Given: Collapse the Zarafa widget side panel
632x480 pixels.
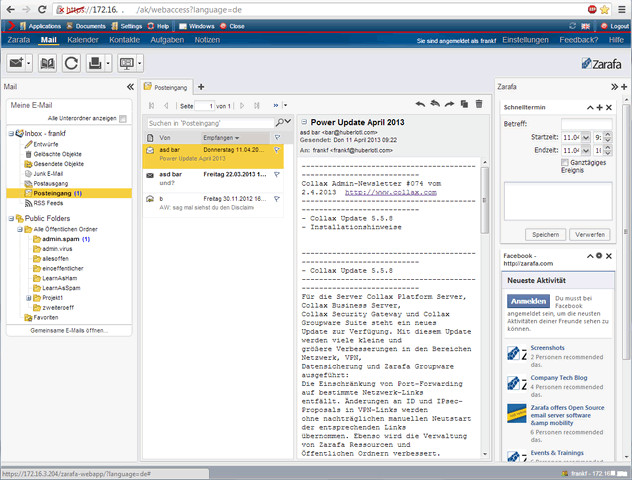Looking at the screenshot, I should [614, 87].
